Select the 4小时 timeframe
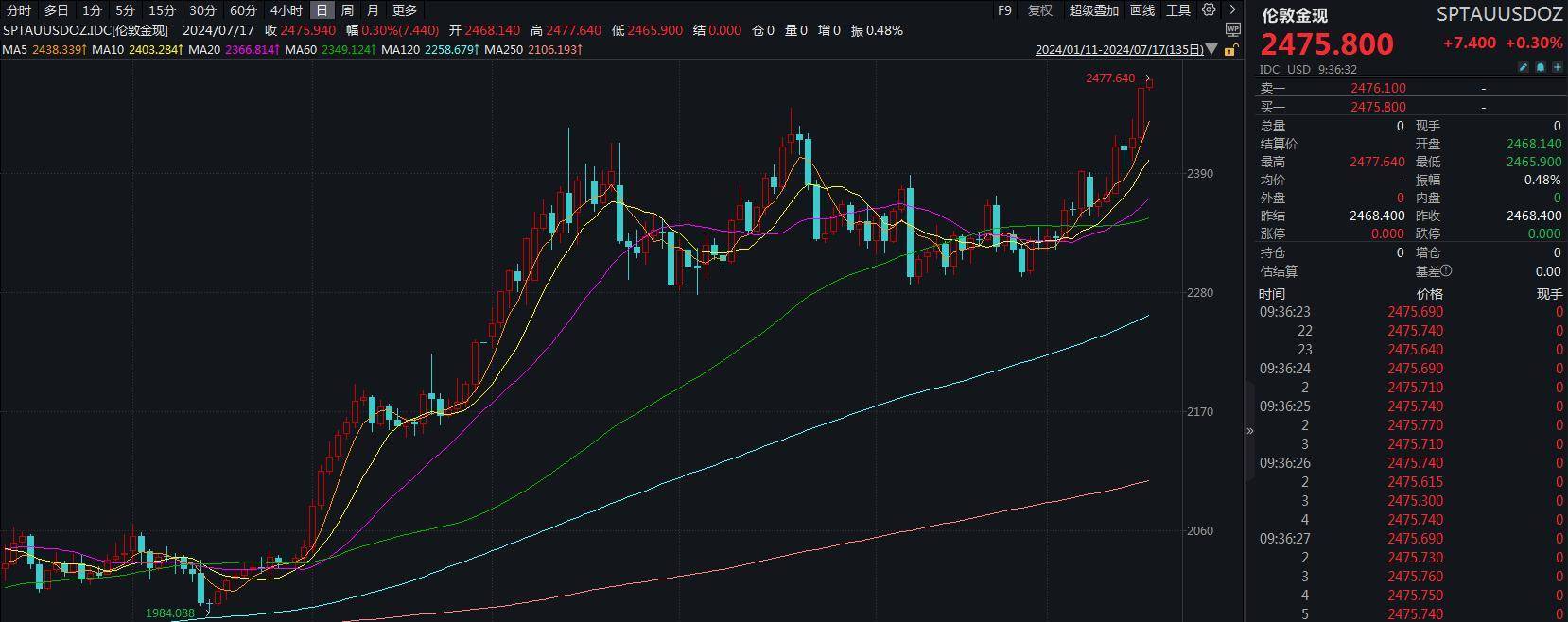The width and height of the screenshot is (1568, 622). pos(287,10)
